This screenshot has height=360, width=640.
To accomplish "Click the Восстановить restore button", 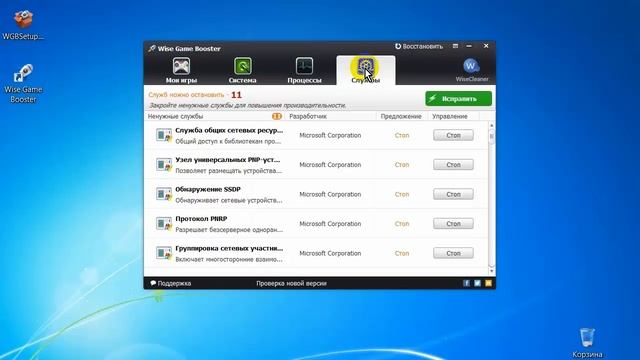I will (419, 46).
